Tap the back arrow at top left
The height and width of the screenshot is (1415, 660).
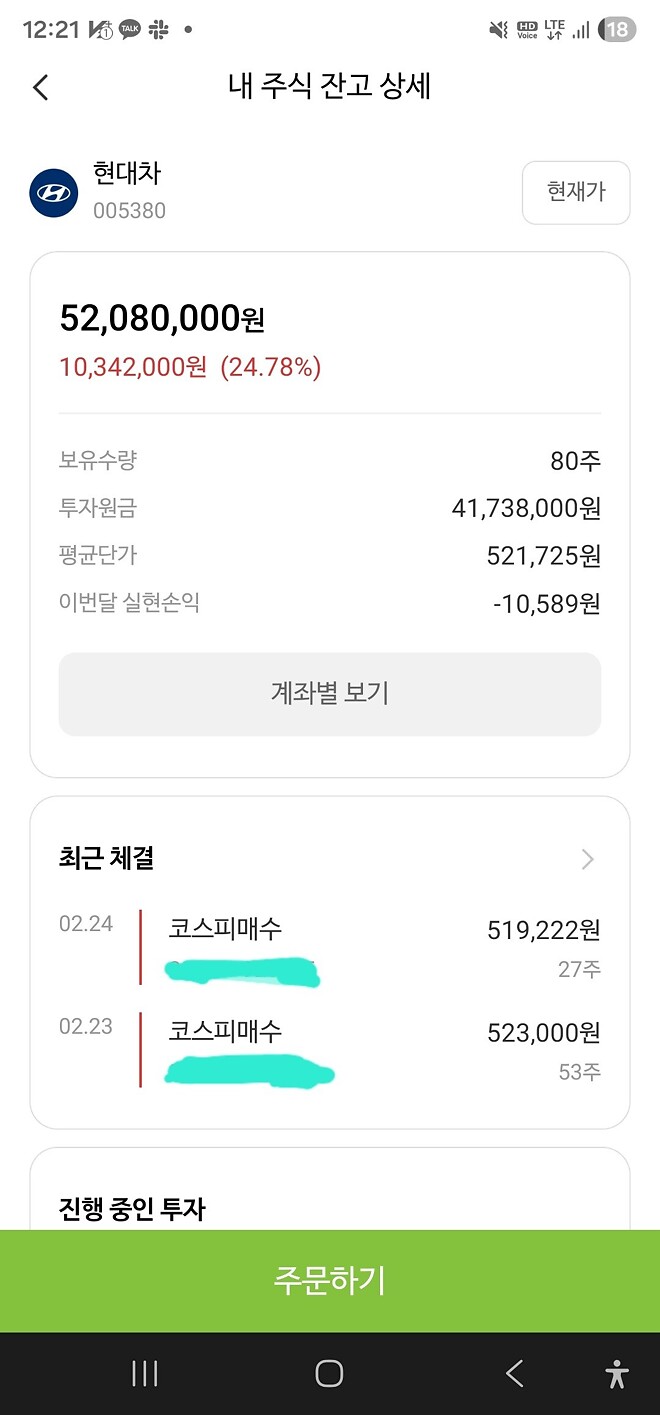[x=40, y=88]
